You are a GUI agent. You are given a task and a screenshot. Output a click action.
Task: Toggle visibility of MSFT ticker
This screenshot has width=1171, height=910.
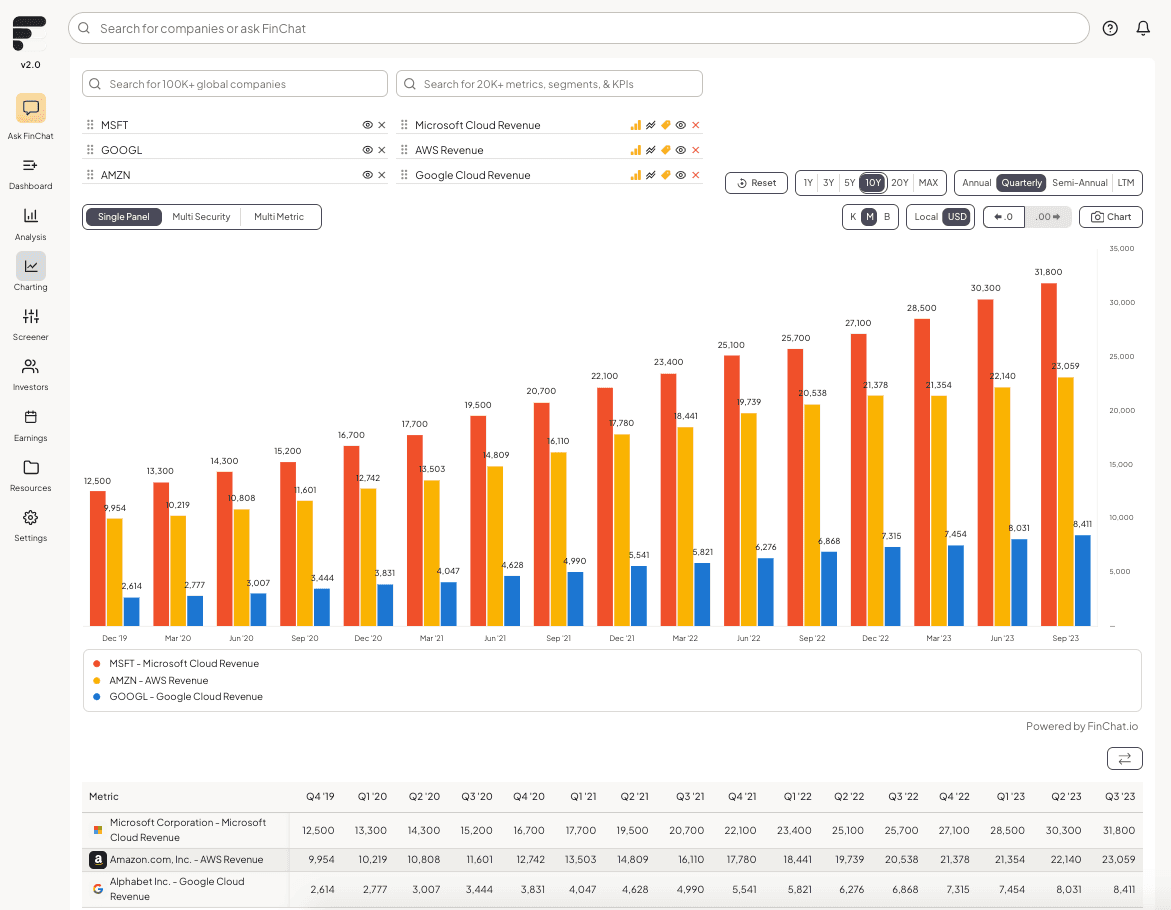367,125
